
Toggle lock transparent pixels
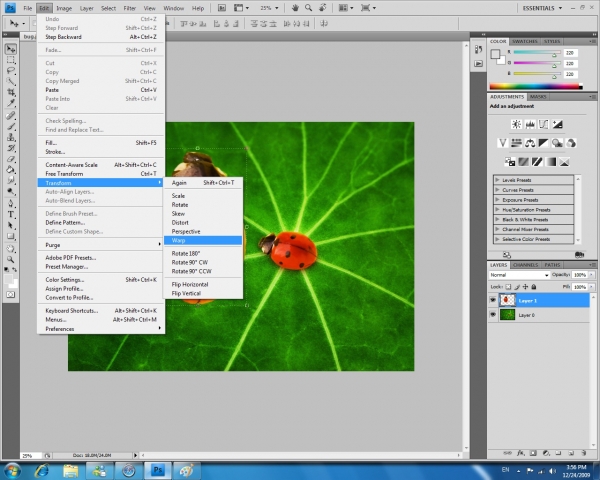coord(508,287)
